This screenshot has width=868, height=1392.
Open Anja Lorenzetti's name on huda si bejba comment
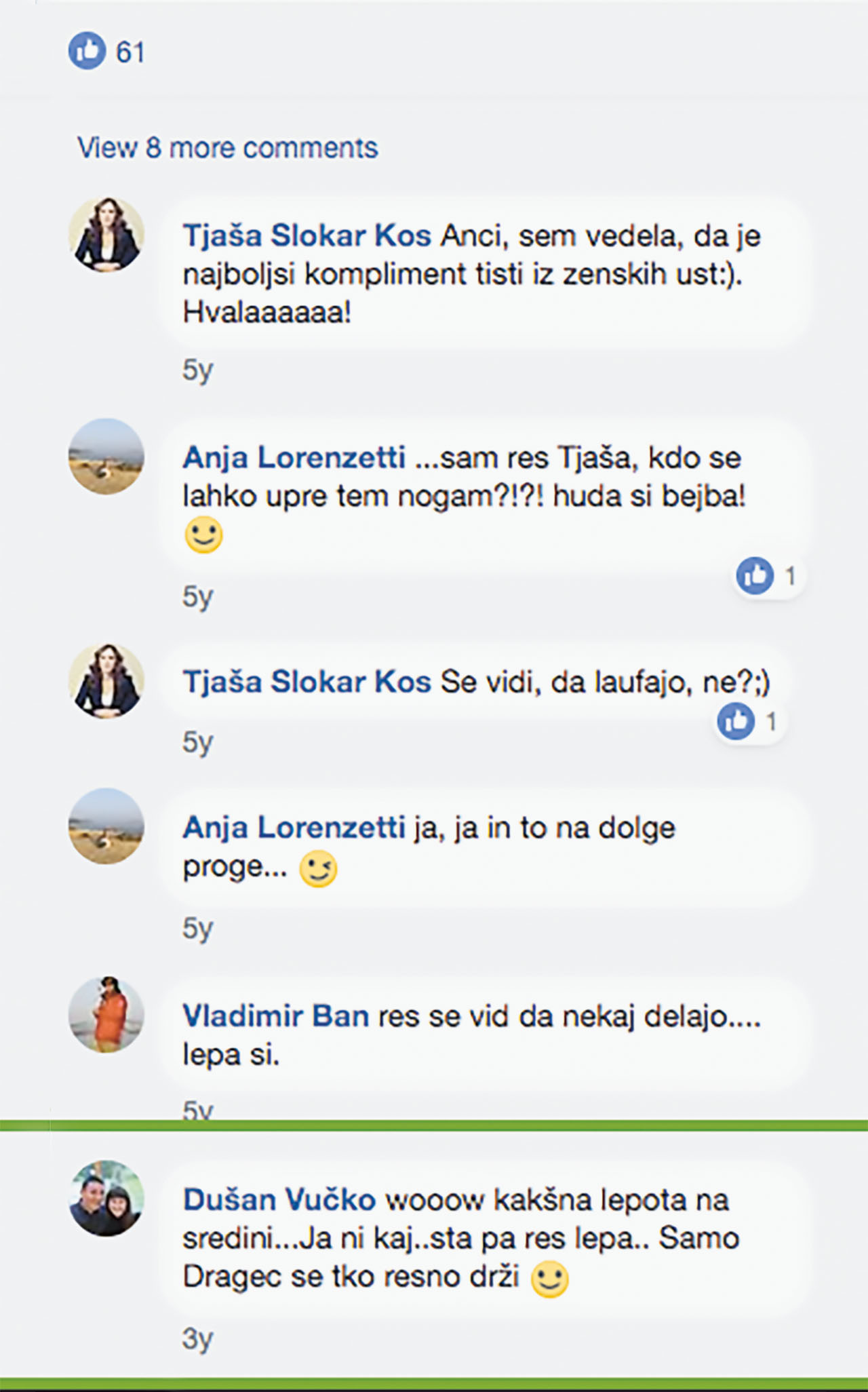click(x=294, y=458)
